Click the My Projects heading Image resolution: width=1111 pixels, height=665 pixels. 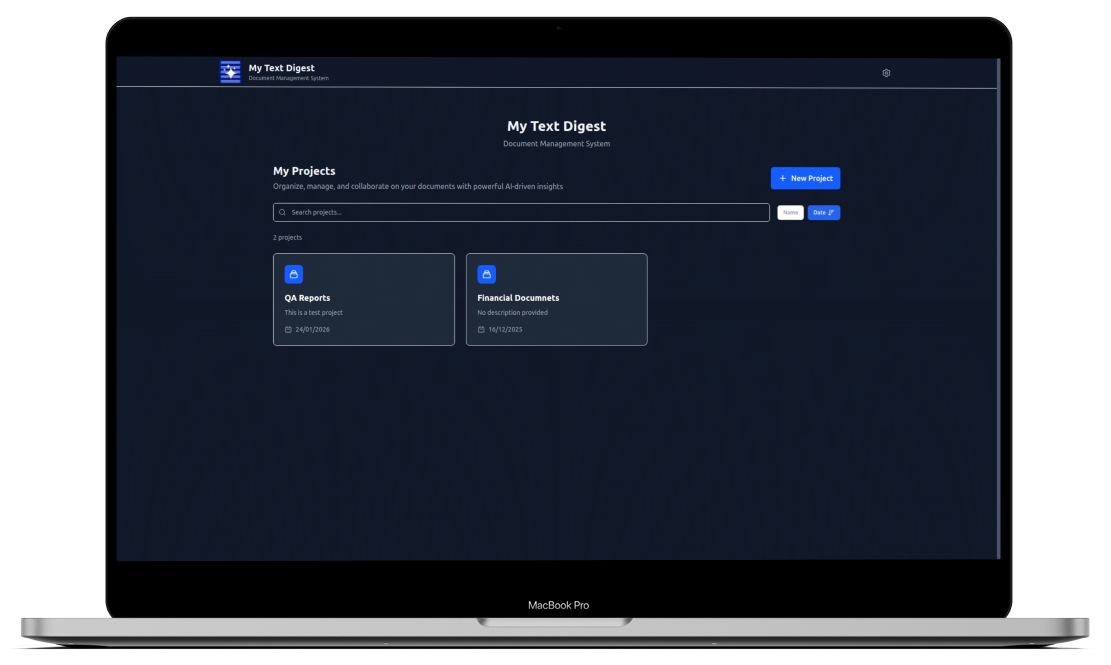305,171
